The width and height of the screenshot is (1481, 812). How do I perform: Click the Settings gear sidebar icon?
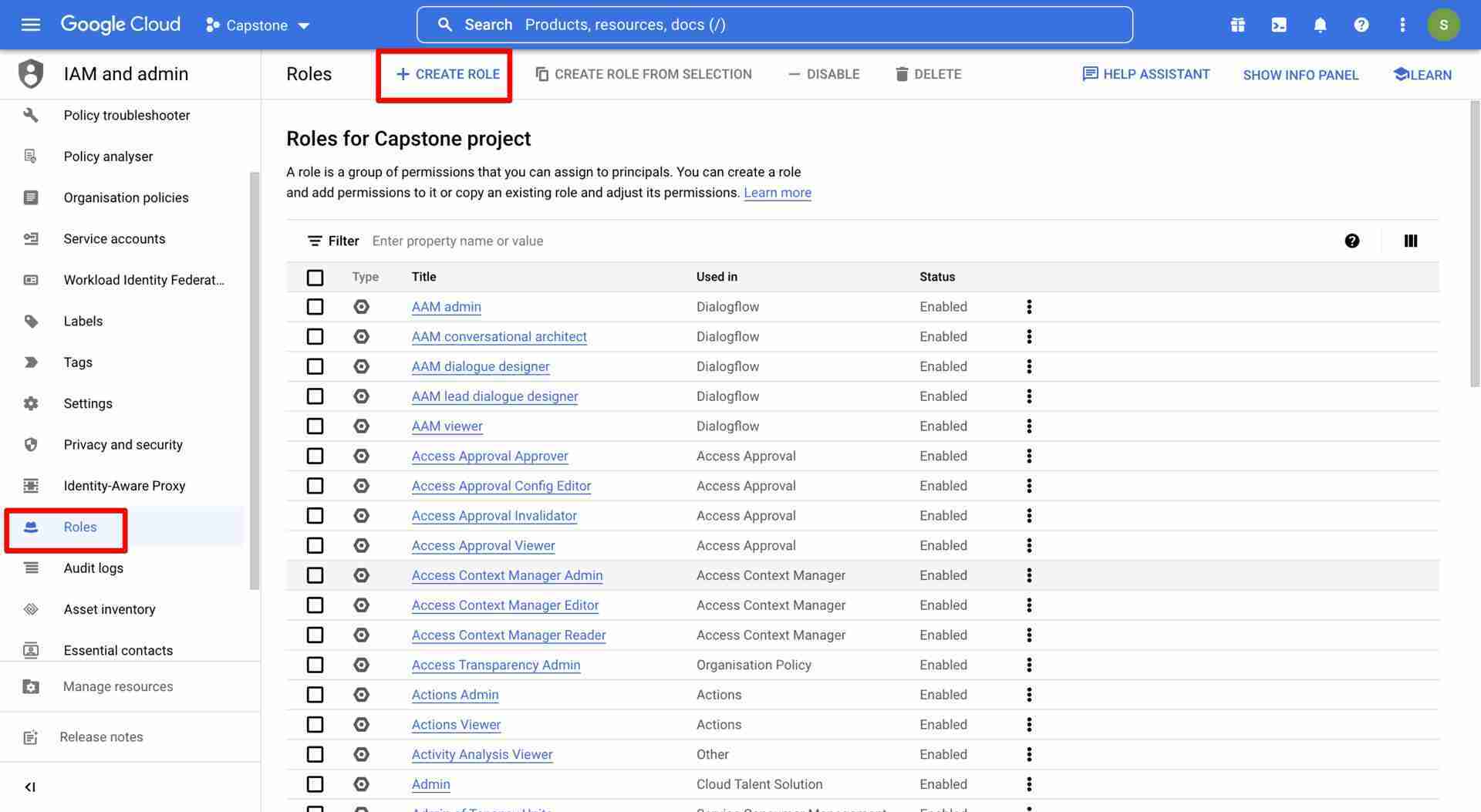pos(31,403)
